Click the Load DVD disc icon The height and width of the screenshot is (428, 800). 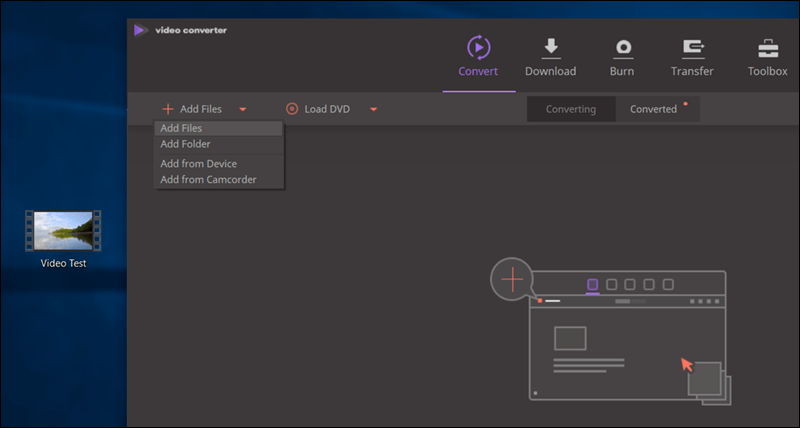pyautogui.click(x=292, y=109)
